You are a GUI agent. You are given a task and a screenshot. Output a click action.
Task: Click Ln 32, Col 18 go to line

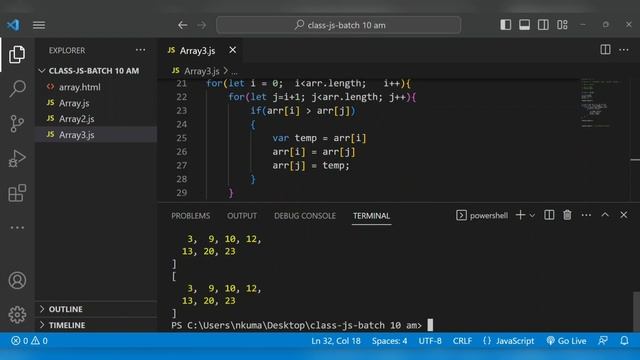pyautogui.click(x=336, y=340)
